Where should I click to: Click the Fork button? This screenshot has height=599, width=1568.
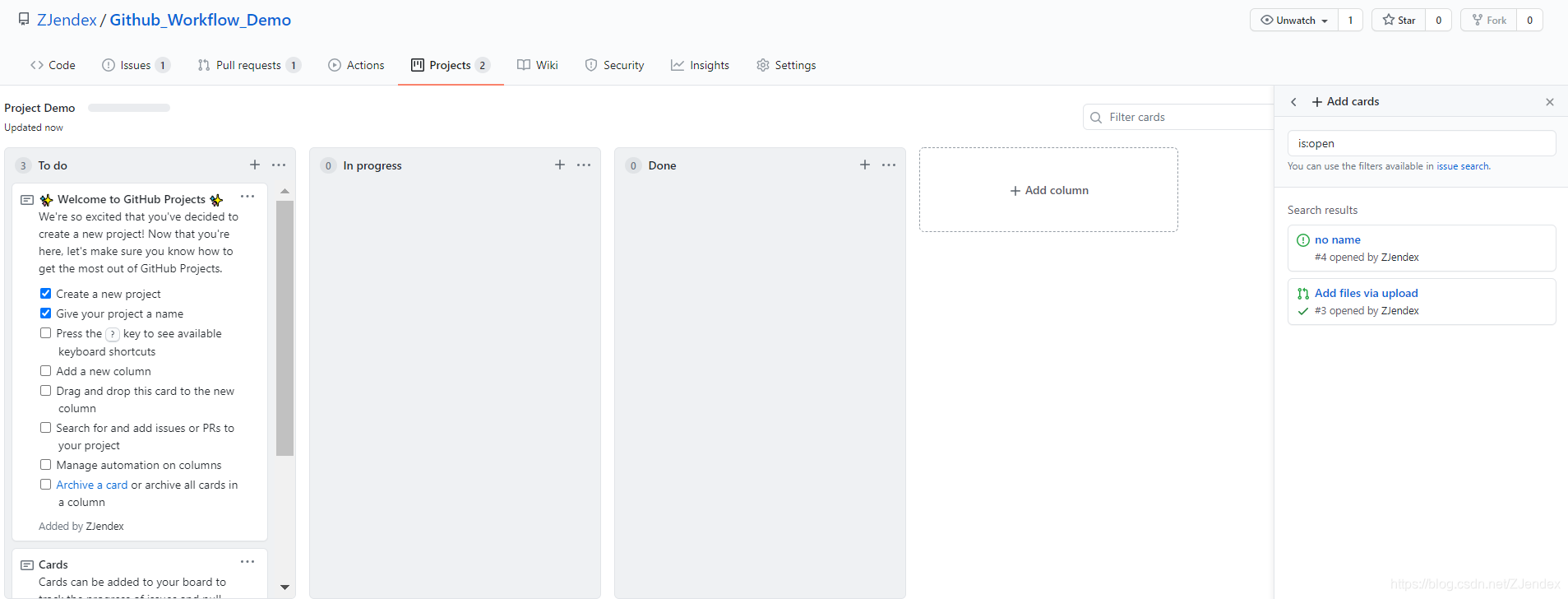click(x=1489, y=20)
